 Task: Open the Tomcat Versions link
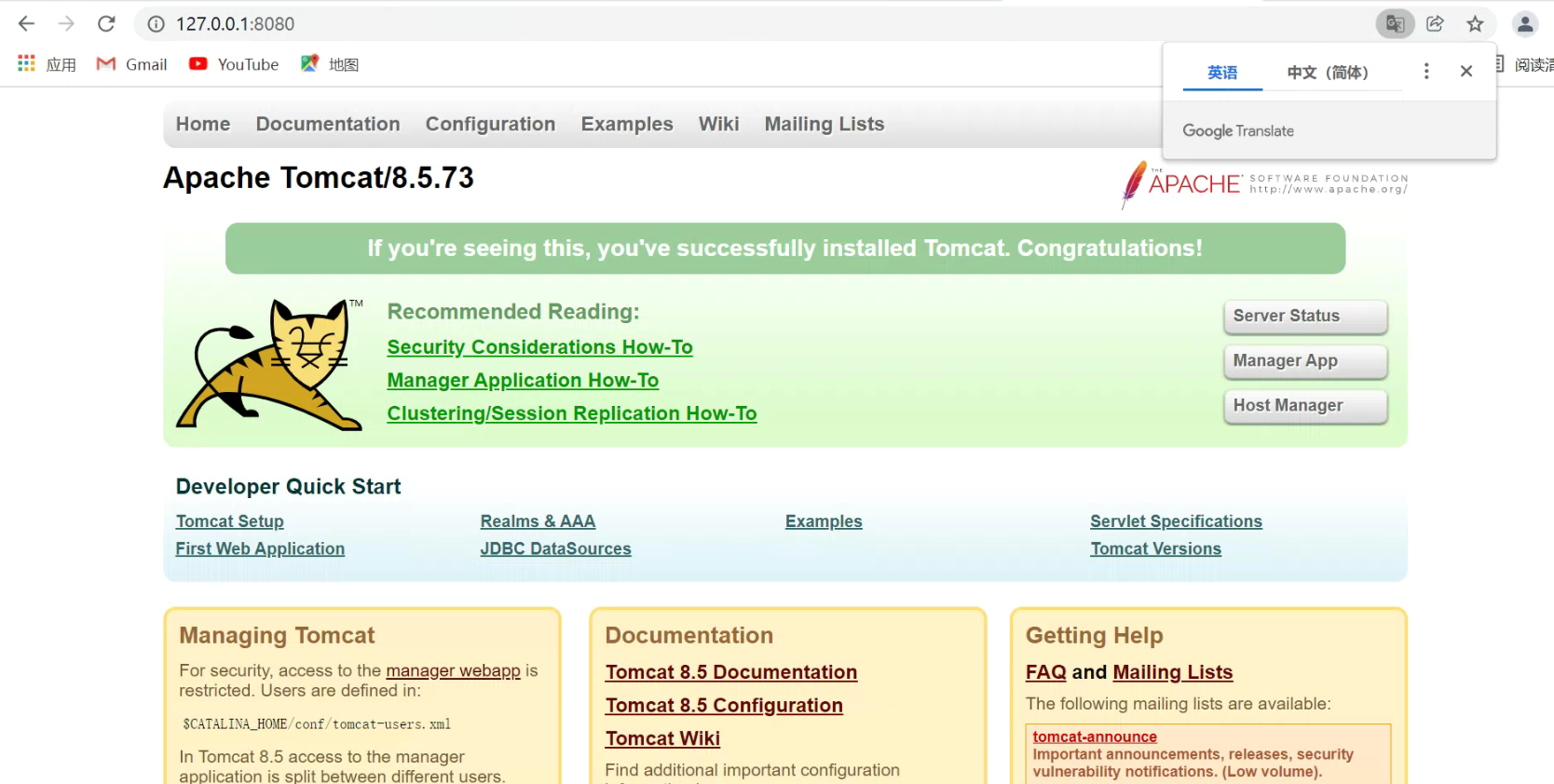coord(1155,549)
